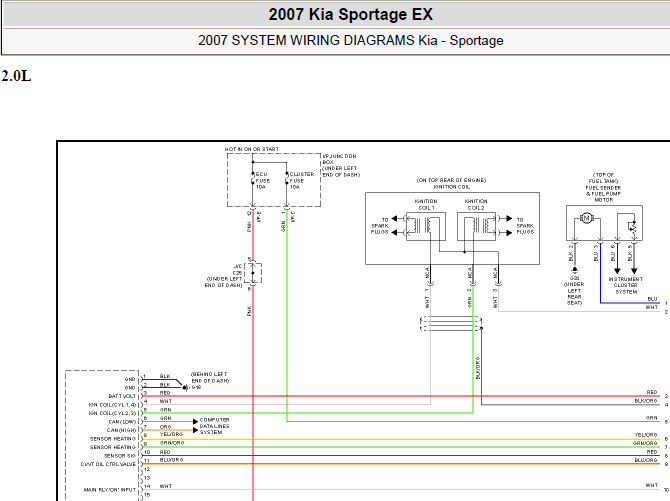Click the J/C C25 joint connector box
This screenshot has width=670, height=501.
253,273
